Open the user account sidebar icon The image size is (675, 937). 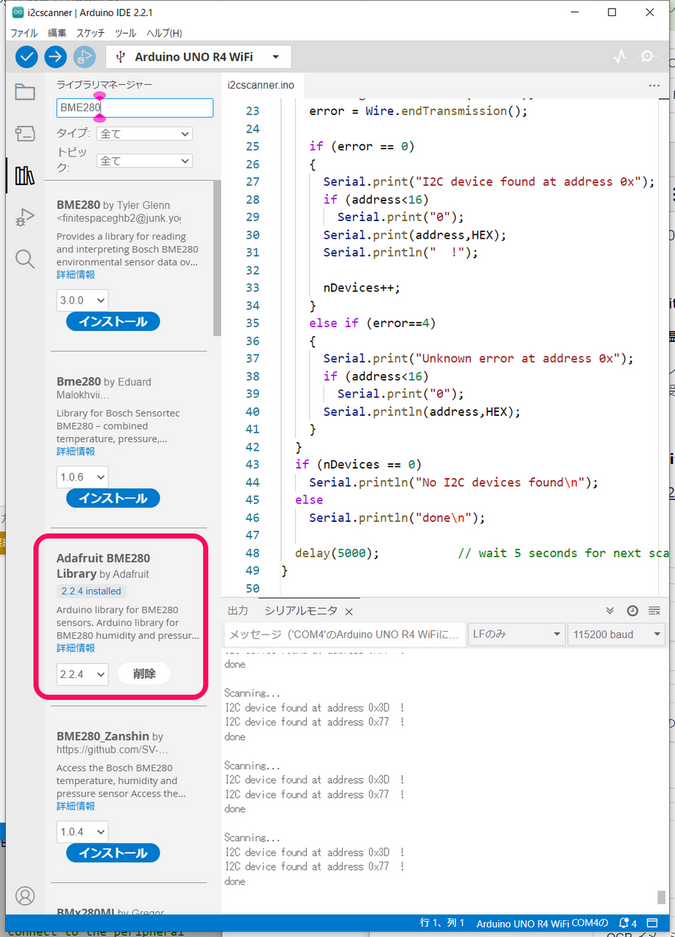24,895
